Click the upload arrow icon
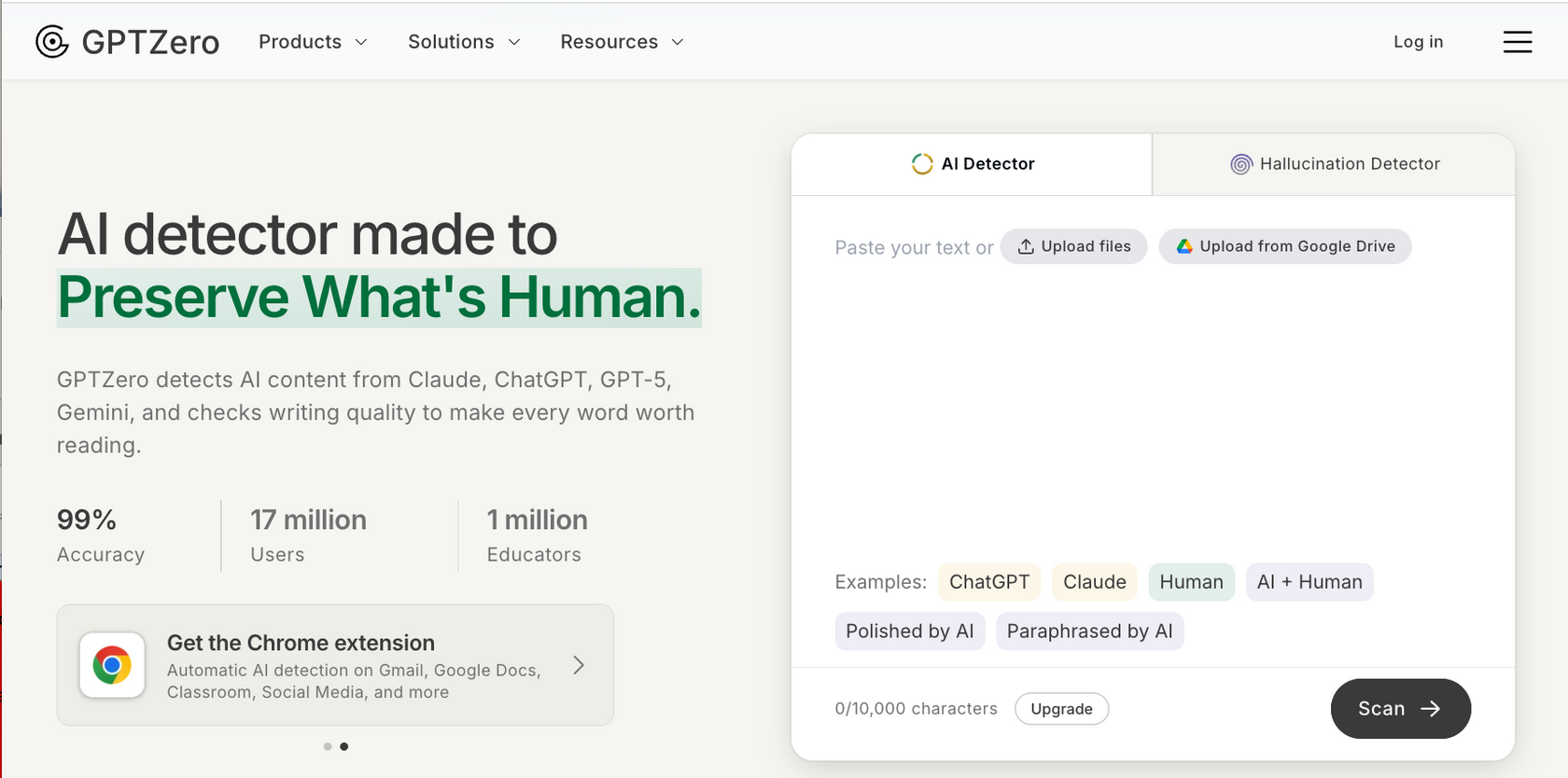The width and height of the screenshot is (1568, 778). tap(1026, 246)
